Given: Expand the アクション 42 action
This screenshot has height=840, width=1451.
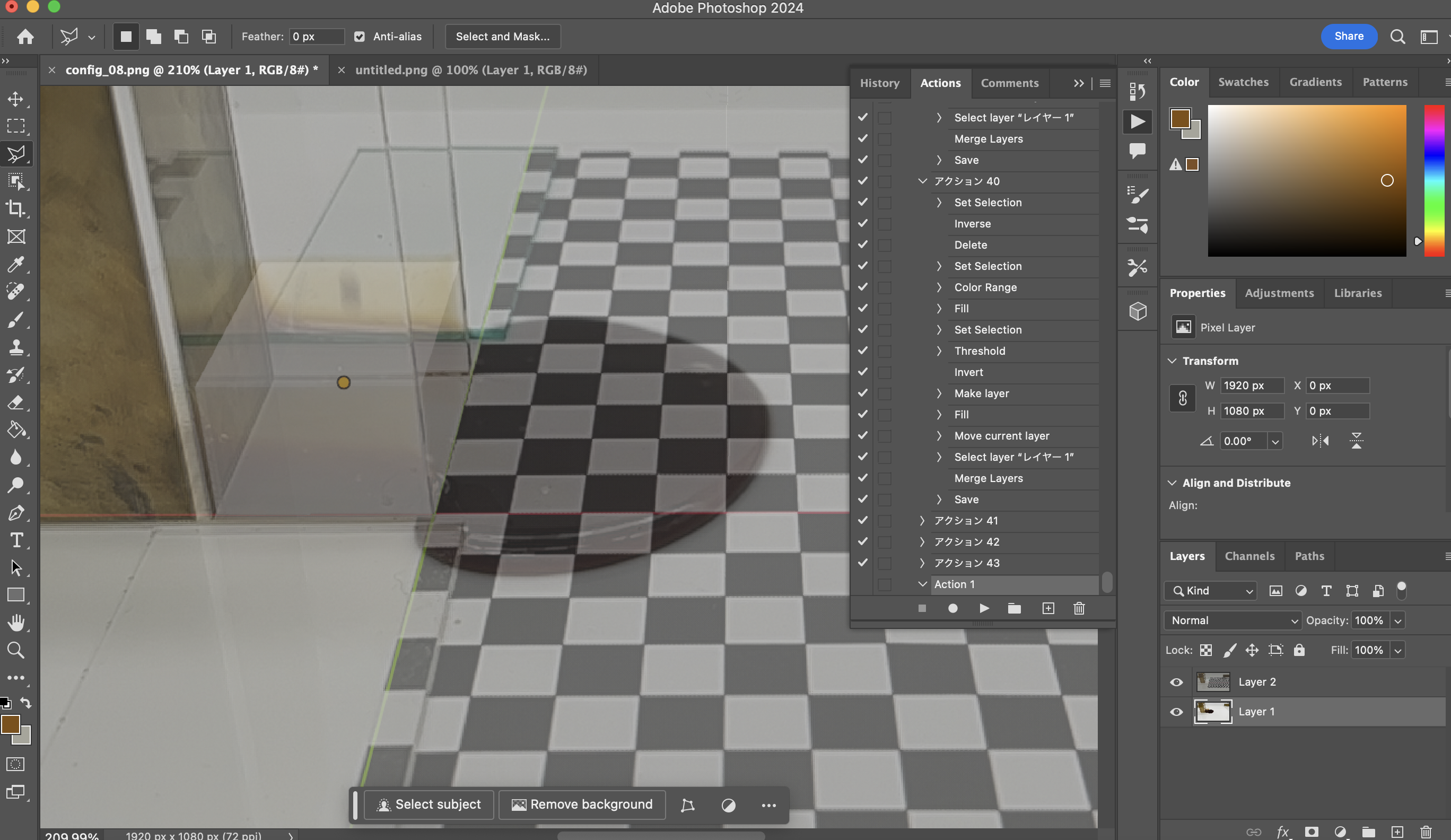Looking at the screenshot, I should pos(922,542).
